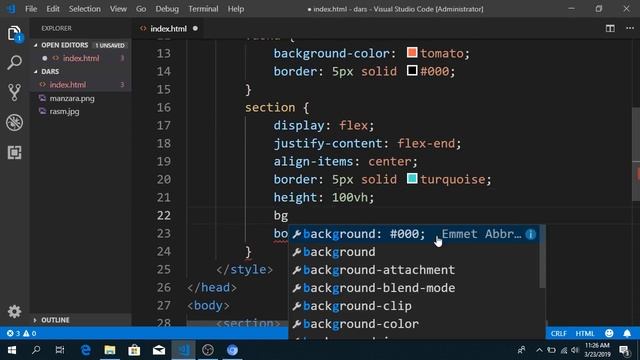Viewport: 640px width, 360px height.
Task: Open Task View on the taskbar
Action: click(x=60, y=350)
